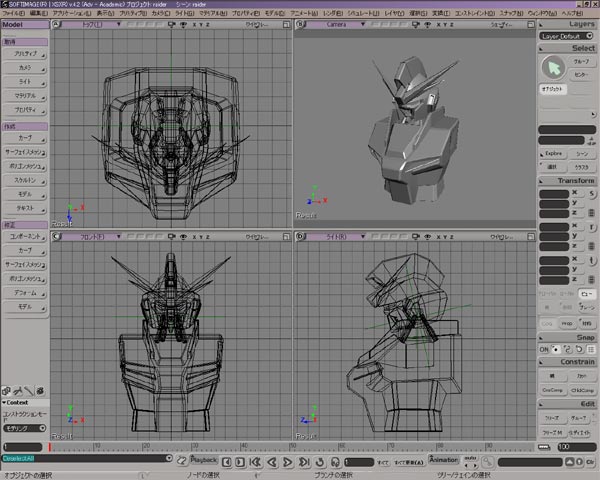This screenshot has height=480, width=600.
Task: Click camera icon in Front viewport header
Action: point(171,237)
